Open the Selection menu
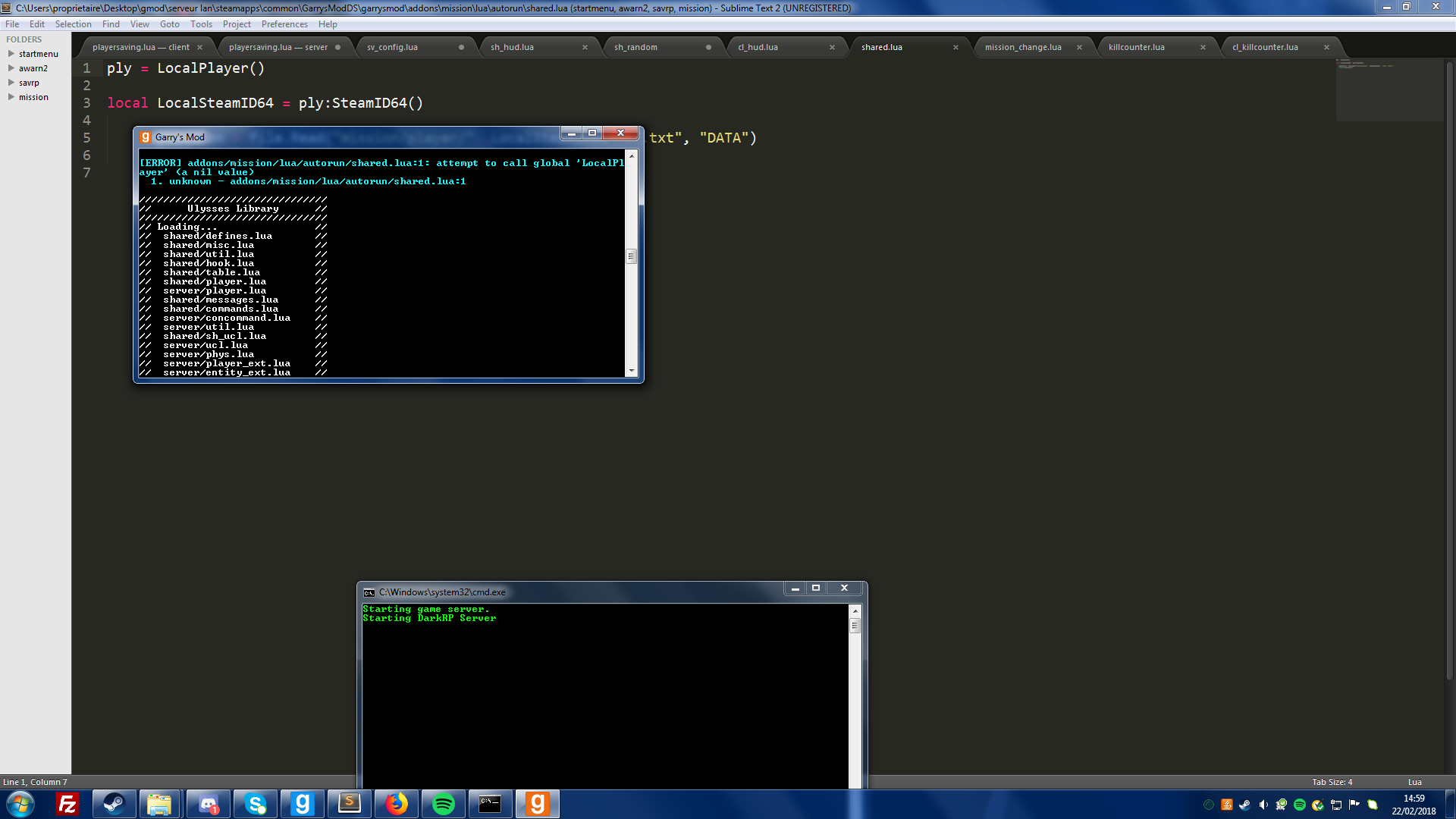 click(x=73, y=24)
